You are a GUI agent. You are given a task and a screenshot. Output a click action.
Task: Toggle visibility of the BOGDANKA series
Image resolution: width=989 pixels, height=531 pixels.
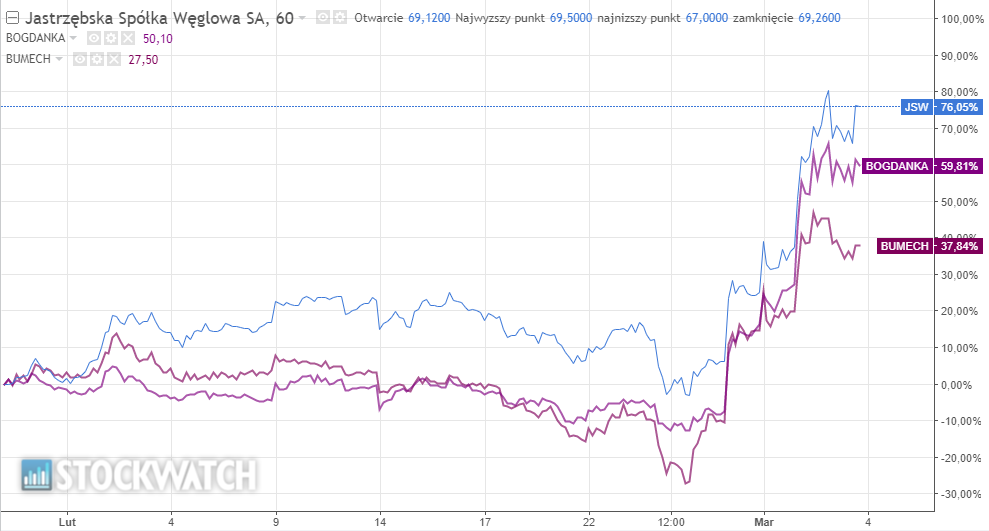point(93,38)
